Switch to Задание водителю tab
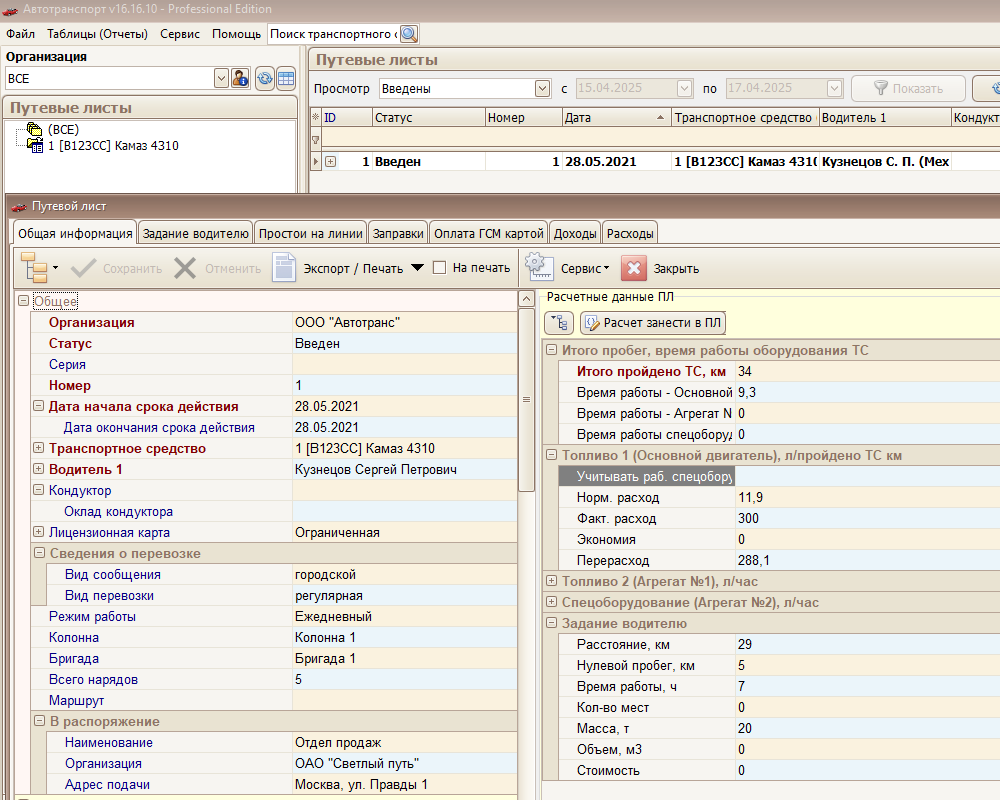1000x800 pixels. [195, 233]
